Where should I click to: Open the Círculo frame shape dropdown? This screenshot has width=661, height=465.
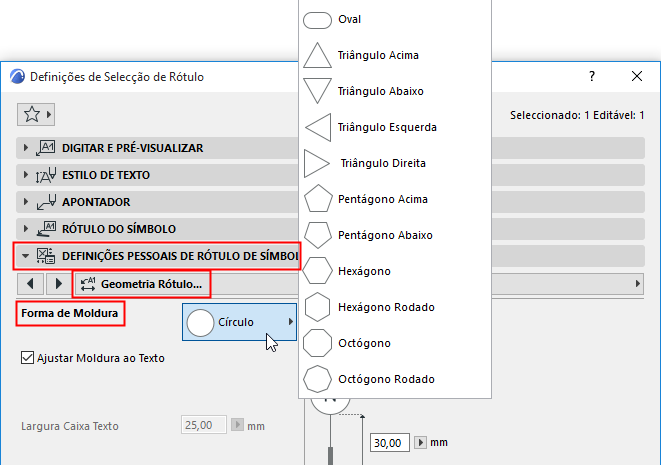[239, 322]
